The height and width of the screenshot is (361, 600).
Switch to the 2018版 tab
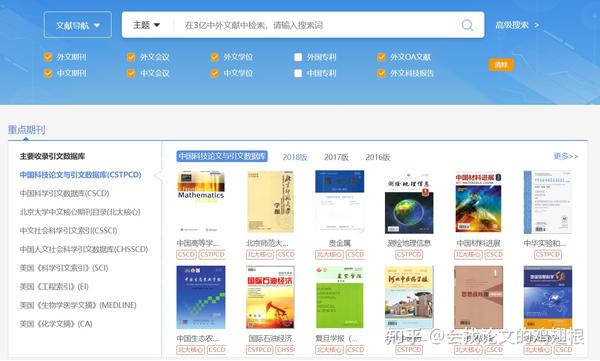pyautogui.click(x=295, y=157)
